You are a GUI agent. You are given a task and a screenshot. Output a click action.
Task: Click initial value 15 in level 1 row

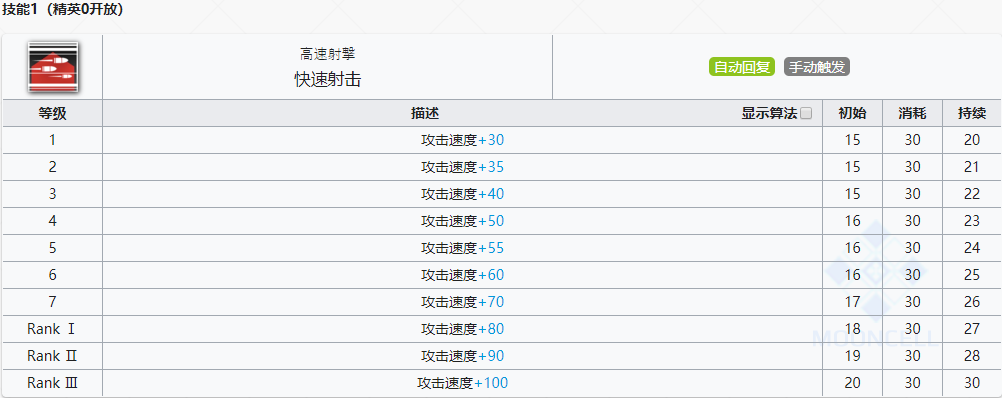852,140
